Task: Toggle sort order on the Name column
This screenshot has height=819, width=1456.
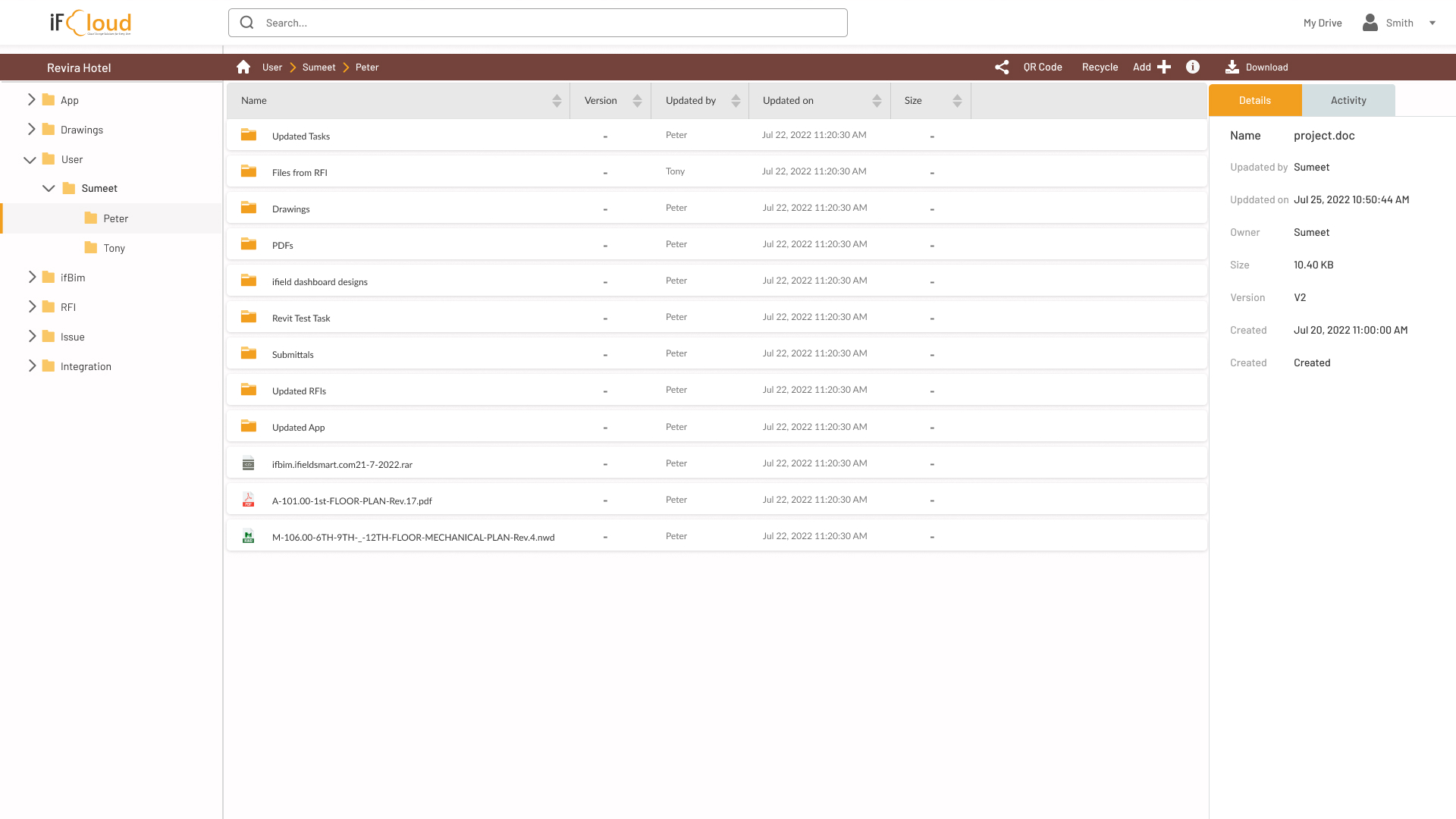Action: (x=557, y=100)
